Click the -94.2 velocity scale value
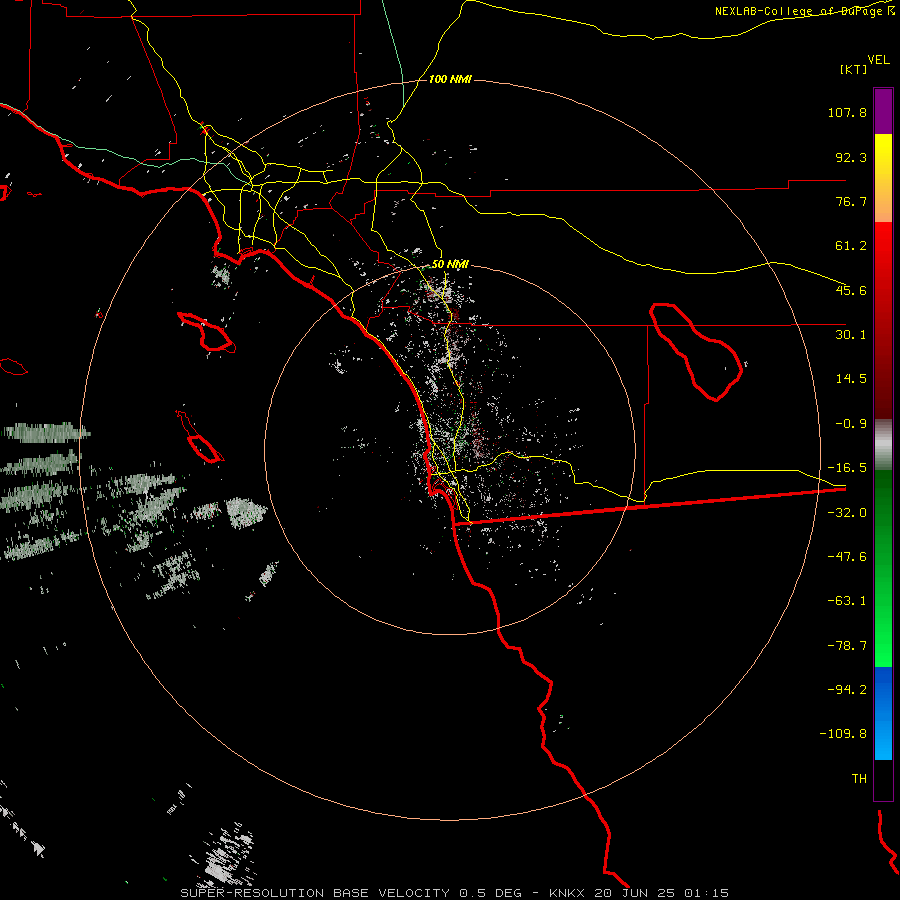 (x=847, y=690)
